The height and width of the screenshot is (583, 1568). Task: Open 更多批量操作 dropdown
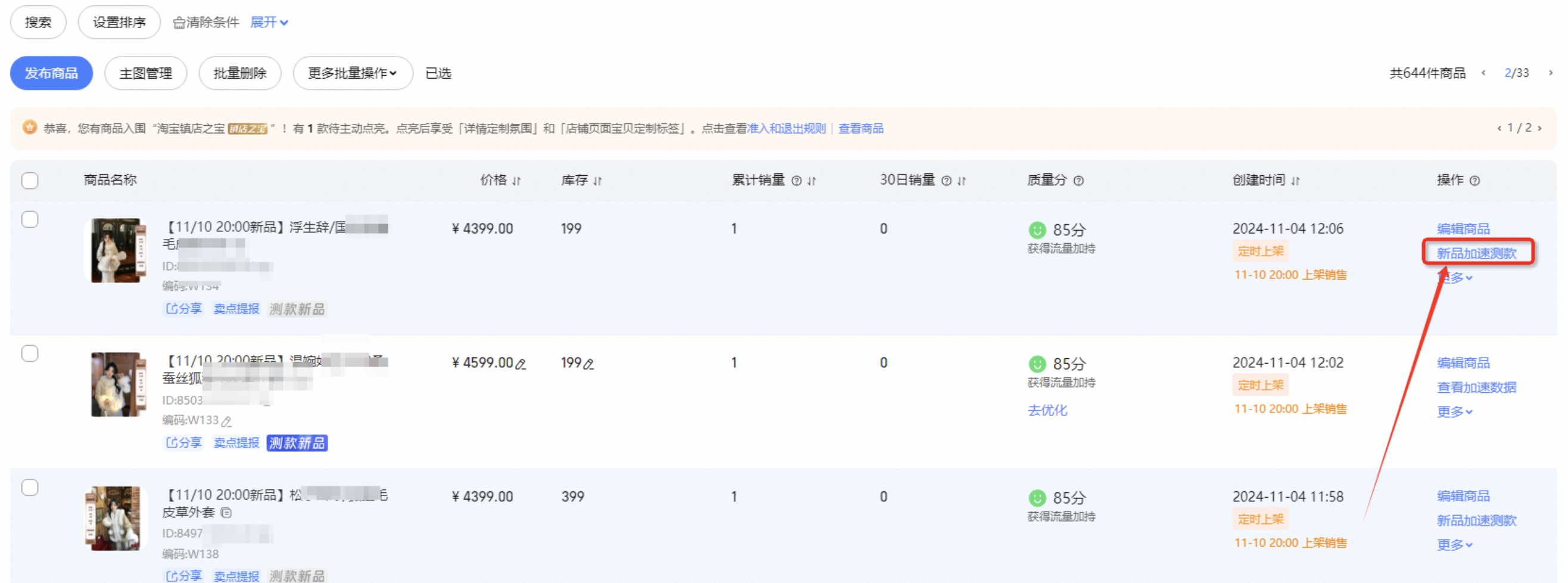pos(353,73)
